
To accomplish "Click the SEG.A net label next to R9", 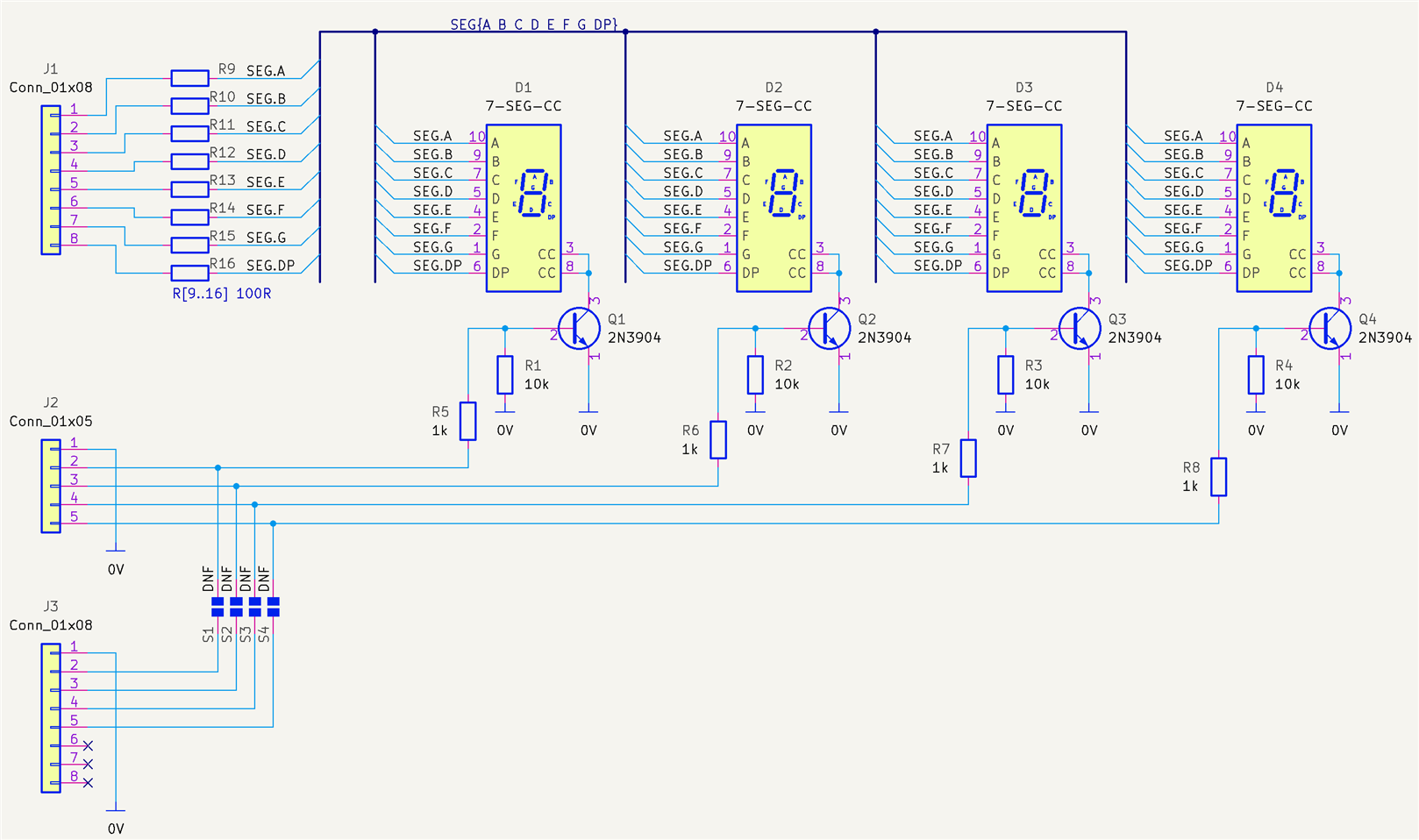I will pos(266,71).
